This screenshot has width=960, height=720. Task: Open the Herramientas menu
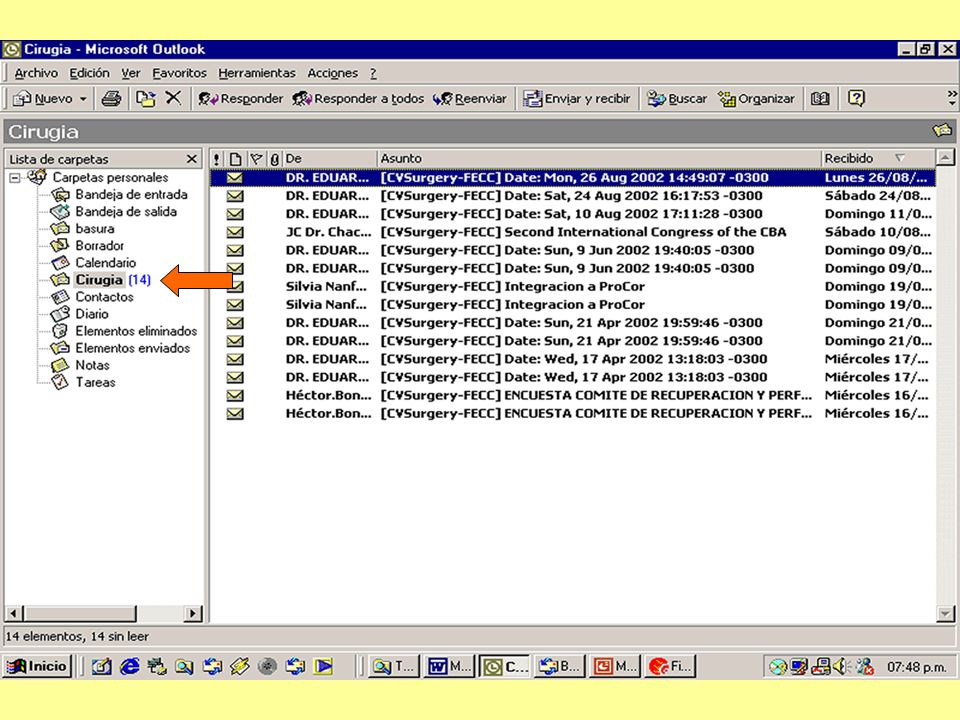click(257, 73)
